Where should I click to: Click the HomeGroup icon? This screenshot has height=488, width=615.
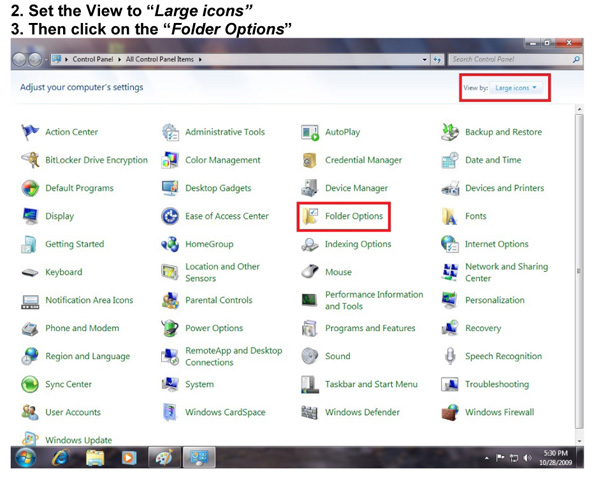[170, 244]
